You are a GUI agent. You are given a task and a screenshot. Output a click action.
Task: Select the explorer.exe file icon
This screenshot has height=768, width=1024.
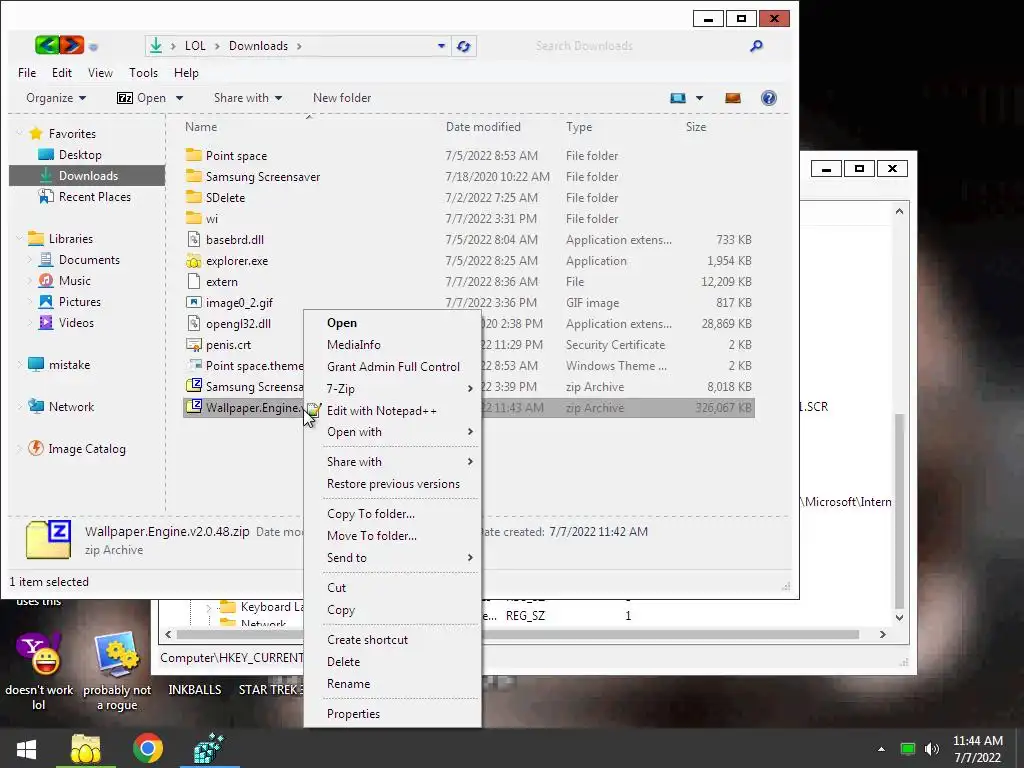point(193,261)
